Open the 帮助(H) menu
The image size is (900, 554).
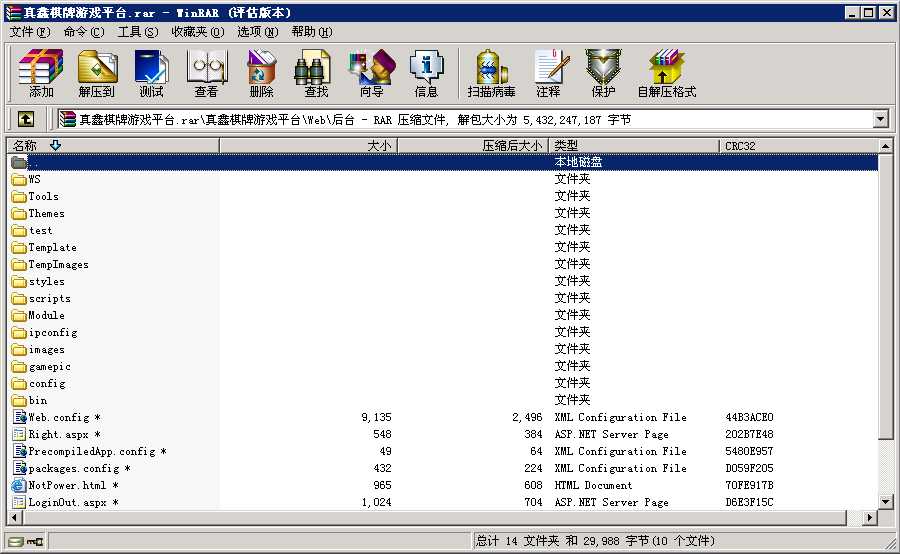click(312, 32)
